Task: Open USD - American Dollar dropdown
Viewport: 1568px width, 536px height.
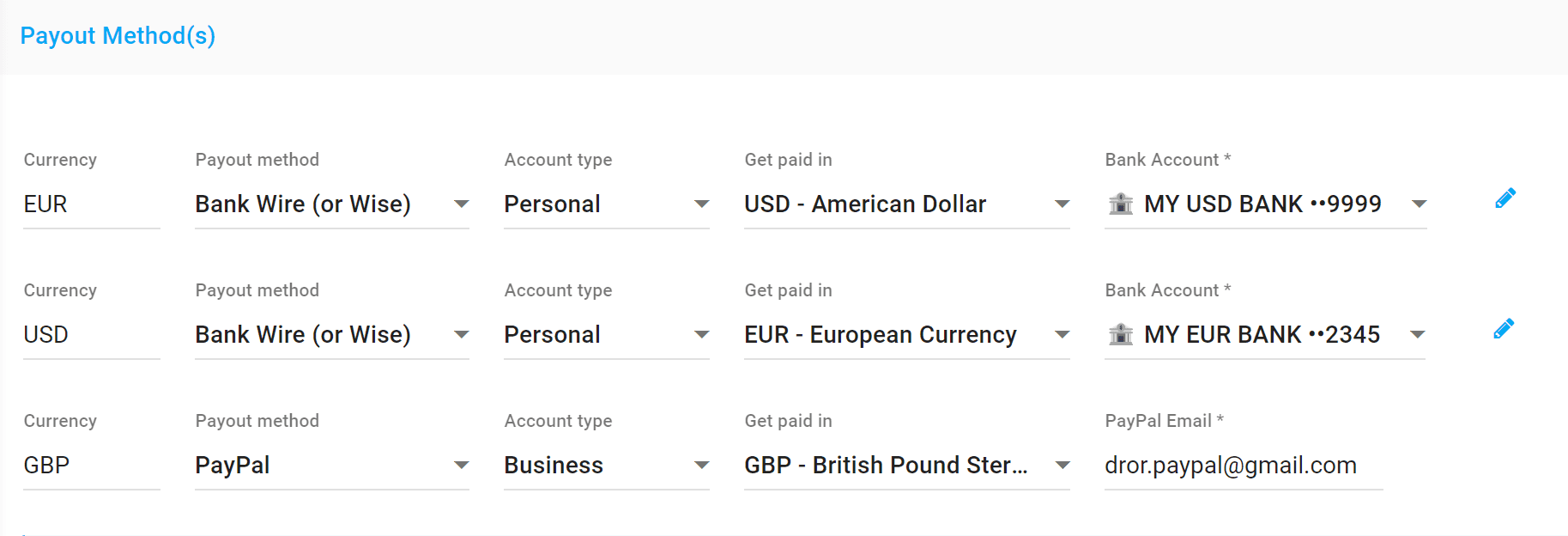Action: [x=907, y=204]
